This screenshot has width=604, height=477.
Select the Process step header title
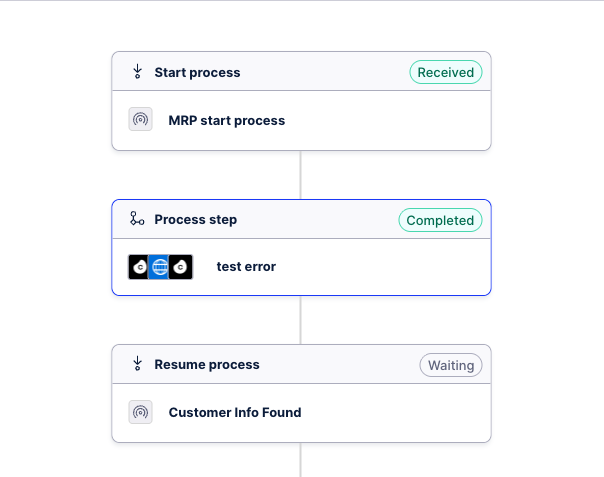click(195, 219)
